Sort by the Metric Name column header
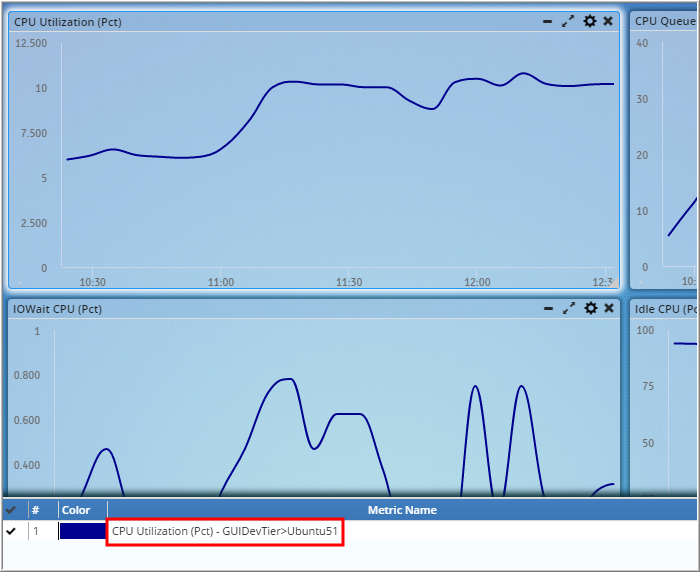Viewport: 700px width, 572px height. pyautogui.click(x=402, y=510)
